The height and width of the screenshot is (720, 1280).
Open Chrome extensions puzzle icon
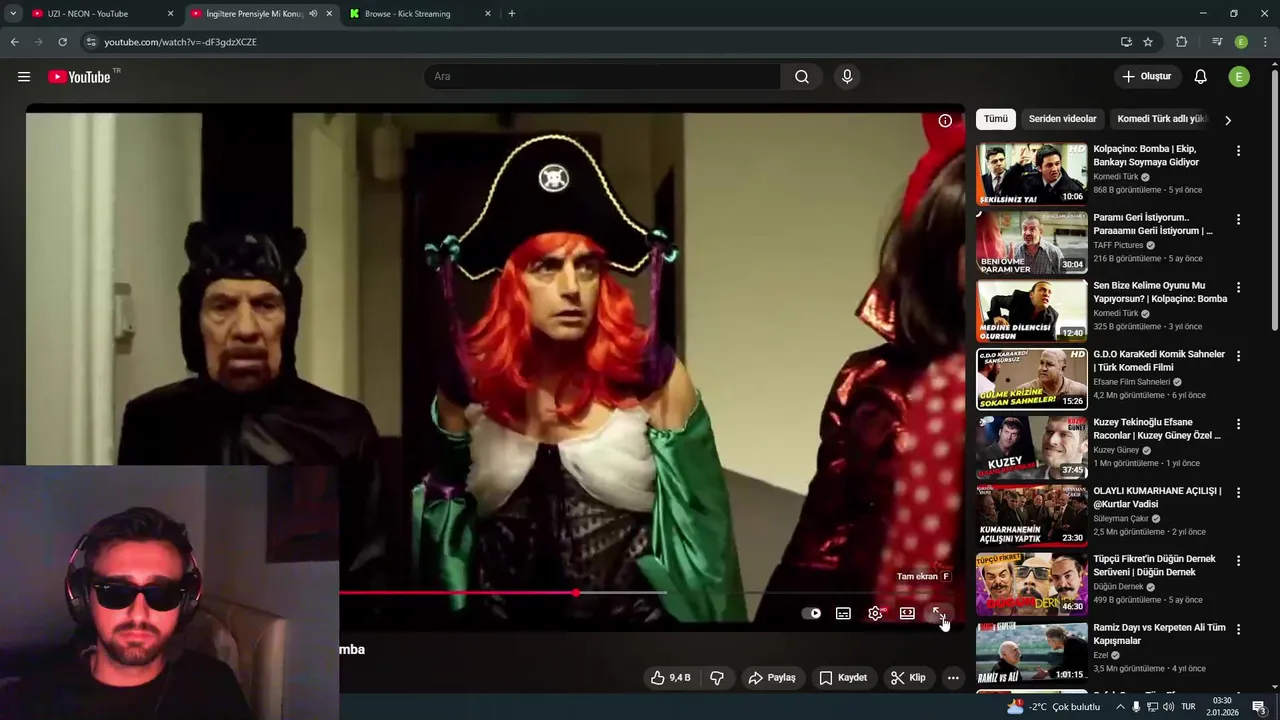[x=1181, y=42]
